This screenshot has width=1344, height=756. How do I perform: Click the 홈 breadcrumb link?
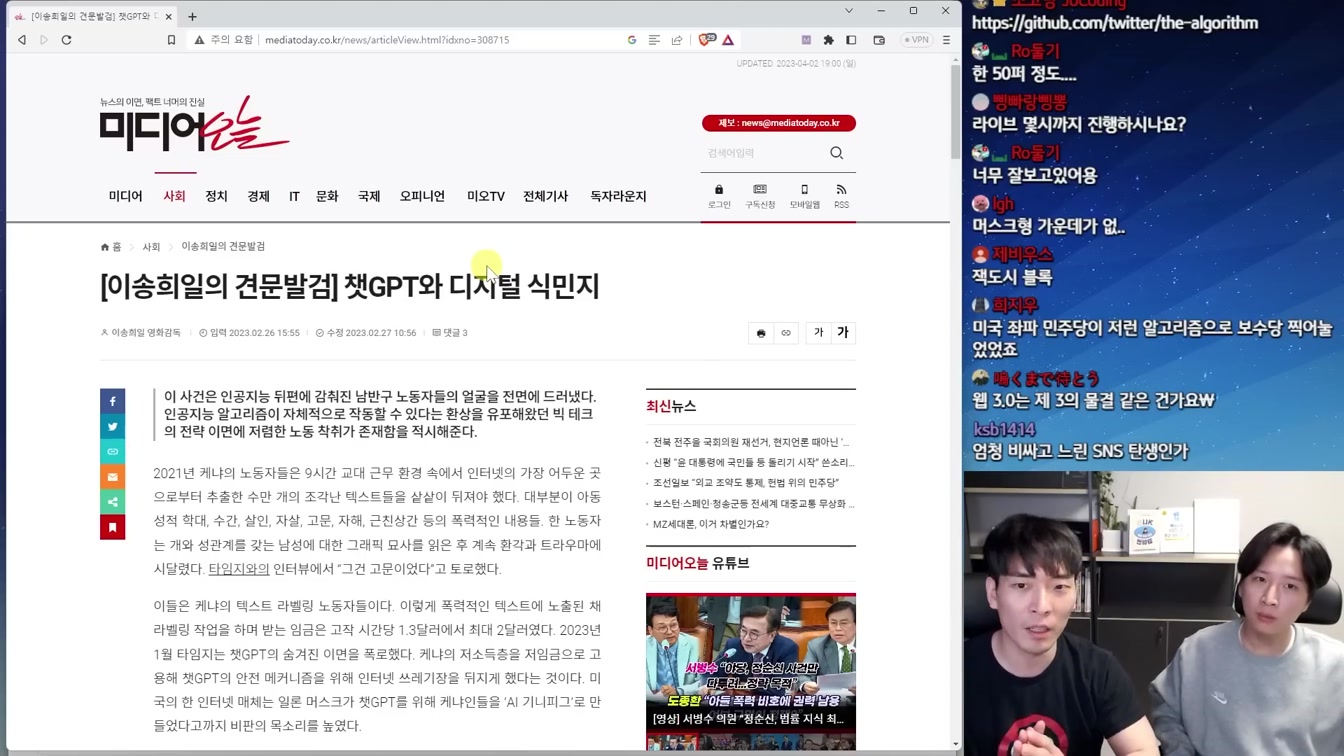[x=111, y=247]
